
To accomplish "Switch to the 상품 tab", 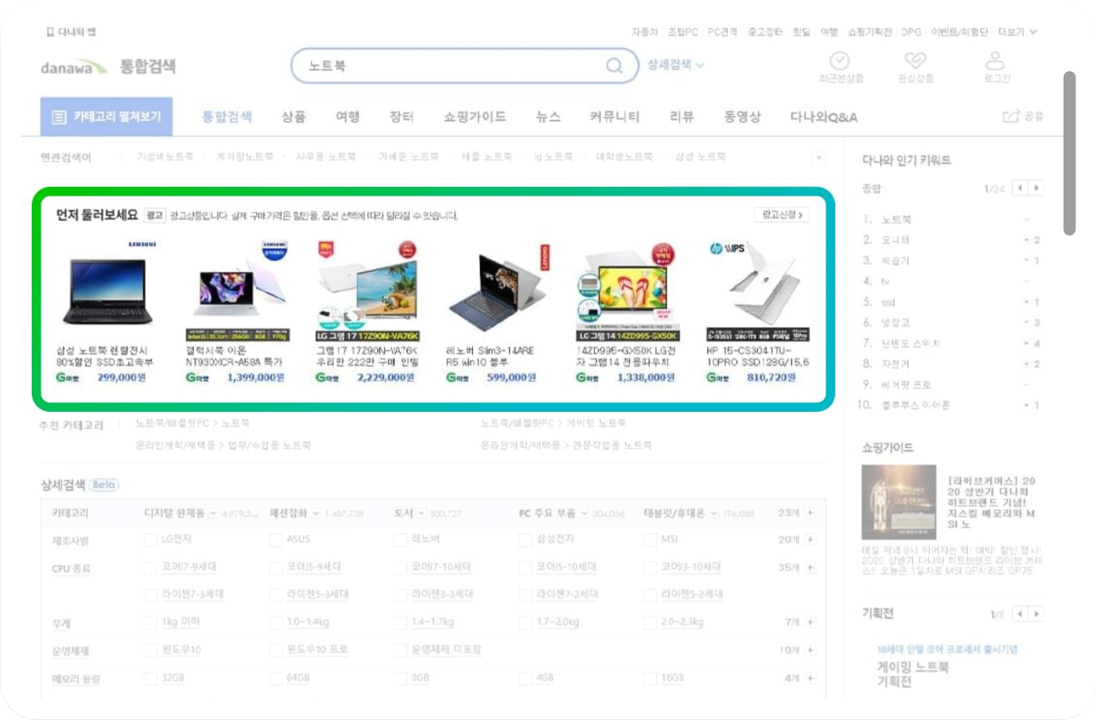I will point(294,117).
